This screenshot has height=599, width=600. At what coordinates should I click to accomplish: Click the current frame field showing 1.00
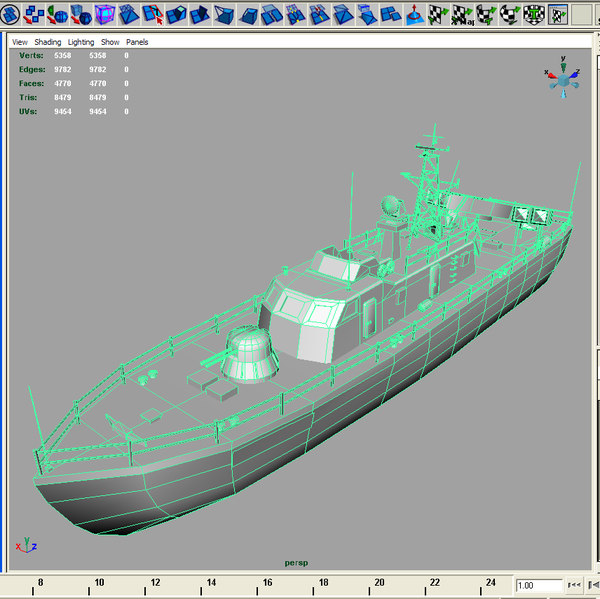[538, 585]
